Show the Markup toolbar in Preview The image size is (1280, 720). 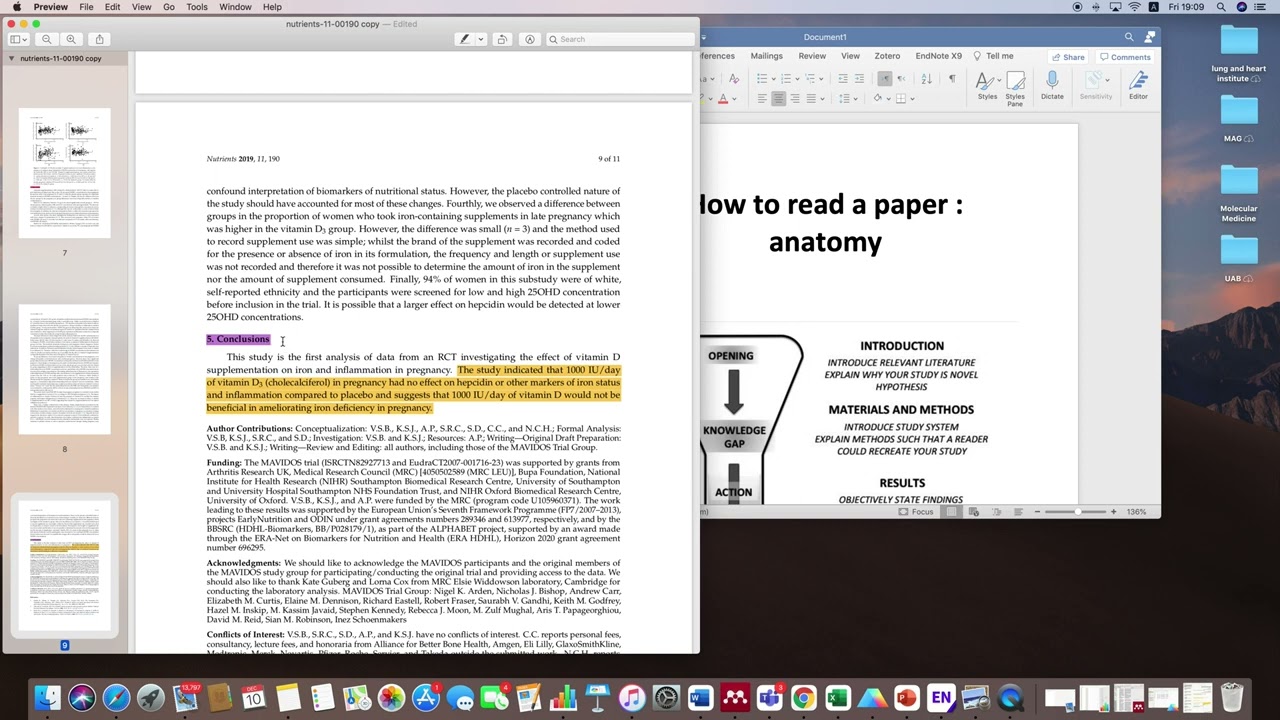pyautogui.click(x=530, y=39)
